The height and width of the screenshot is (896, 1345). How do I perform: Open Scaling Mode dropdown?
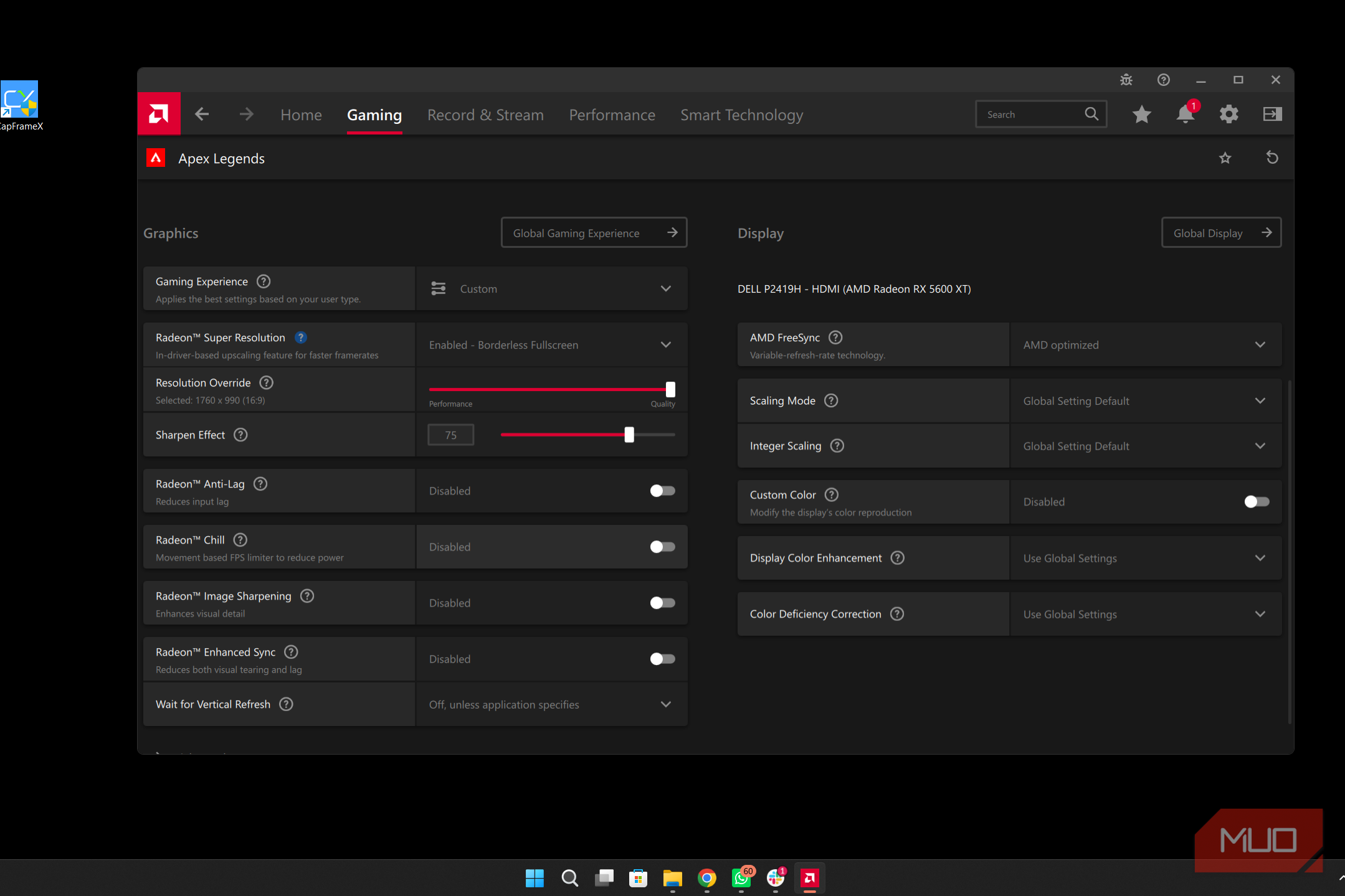pyautogui.click(x=1146, y=400)
